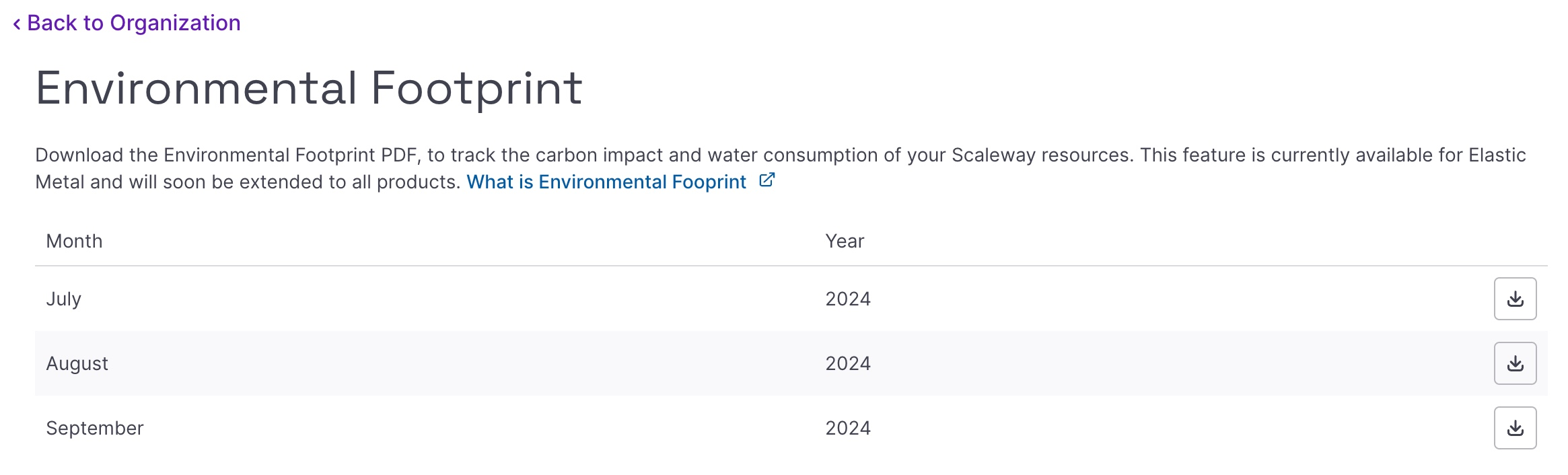Image resolution: width=1568 pixels, height=475 pixels.
Task: Click the external link icon after Fooprint
Action: point(767,180)
